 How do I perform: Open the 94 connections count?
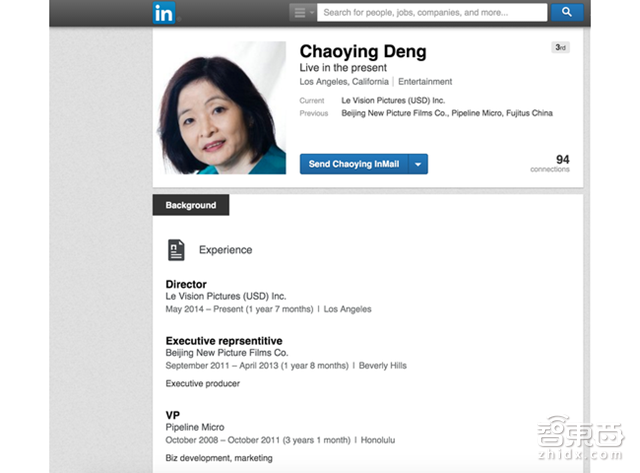pos(550,163)
